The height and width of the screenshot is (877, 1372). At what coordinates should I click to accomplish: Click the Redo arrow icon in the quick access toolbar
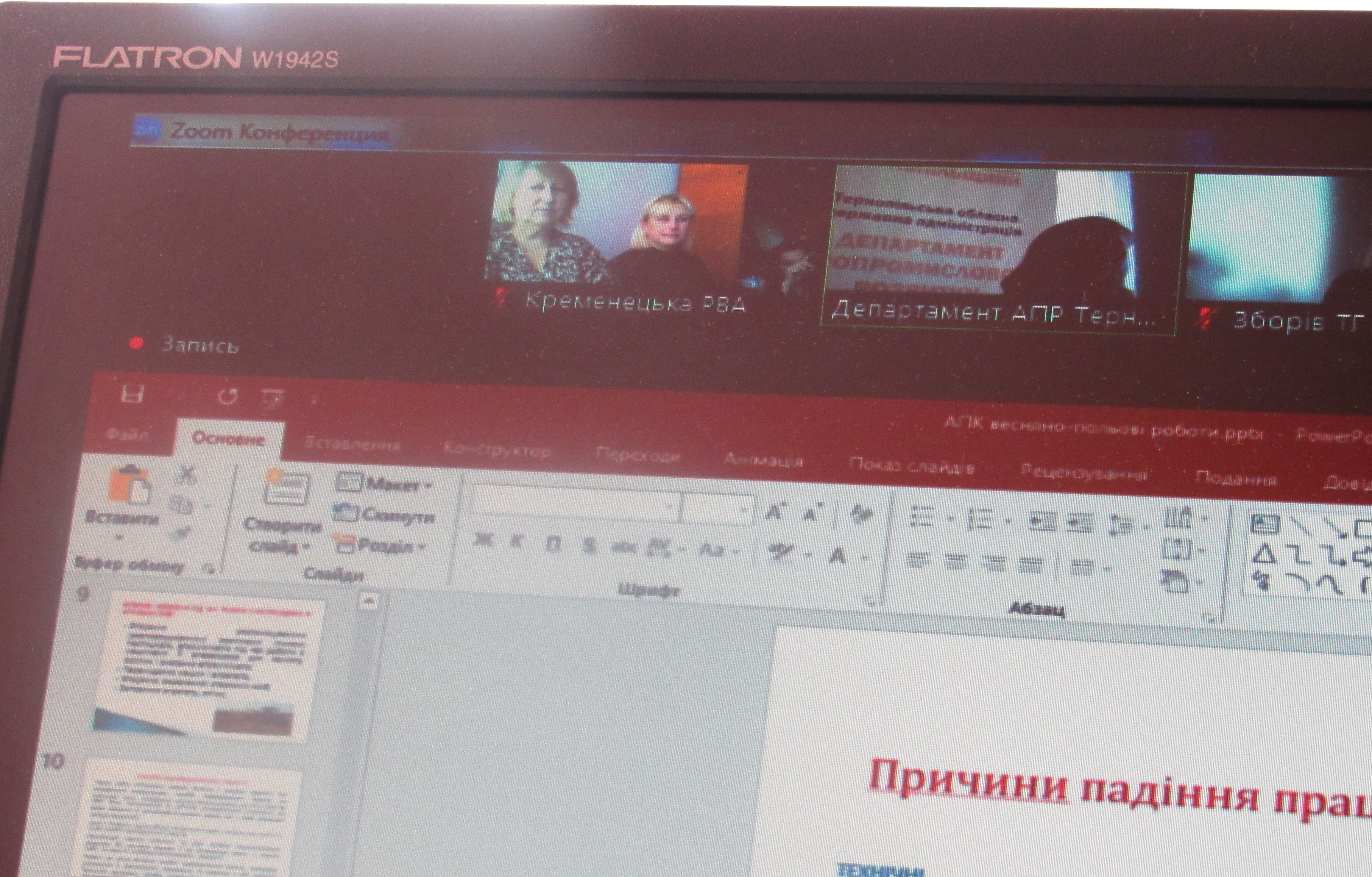[228, 396]
